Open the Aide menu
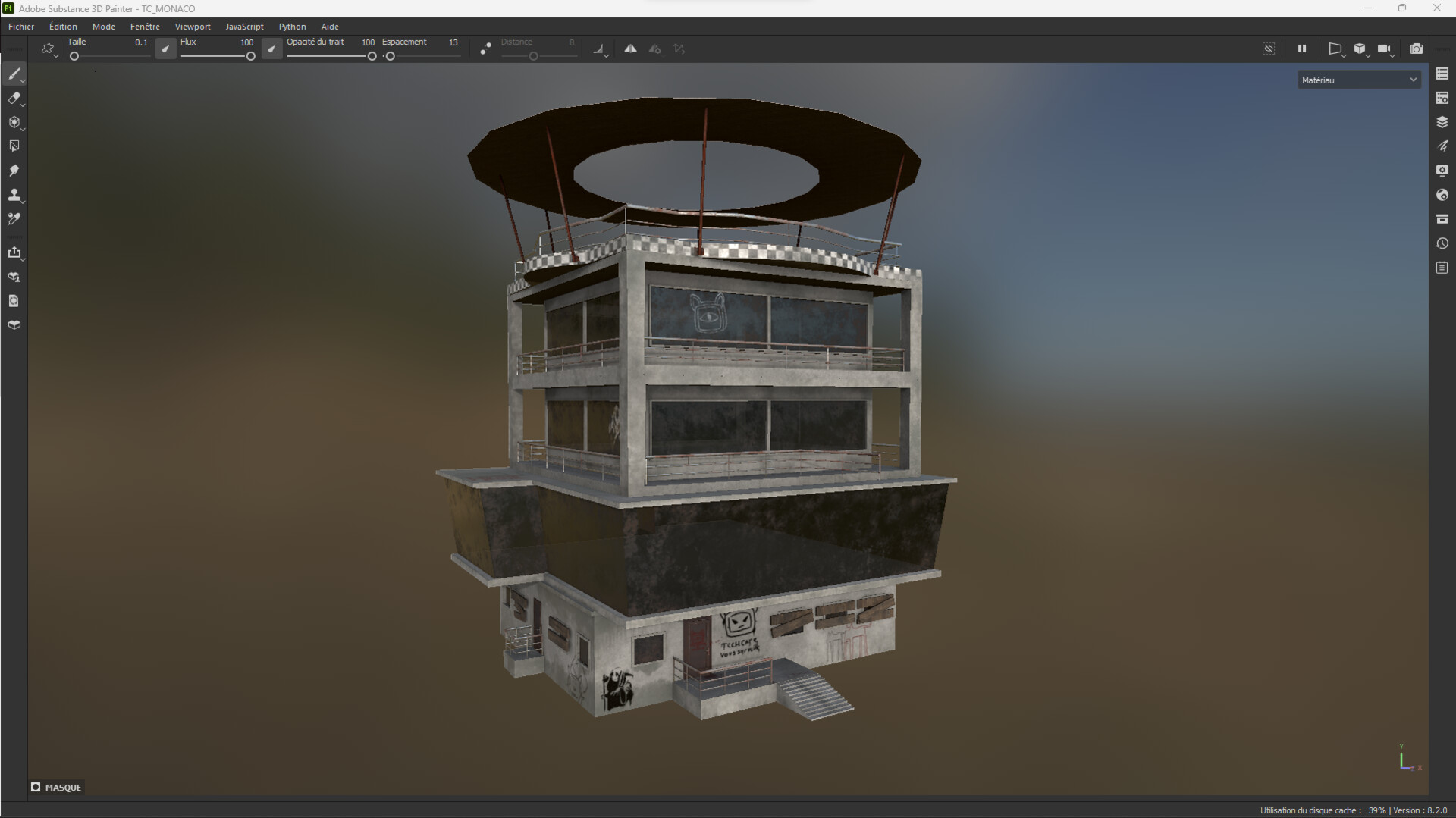 point(330,26)
